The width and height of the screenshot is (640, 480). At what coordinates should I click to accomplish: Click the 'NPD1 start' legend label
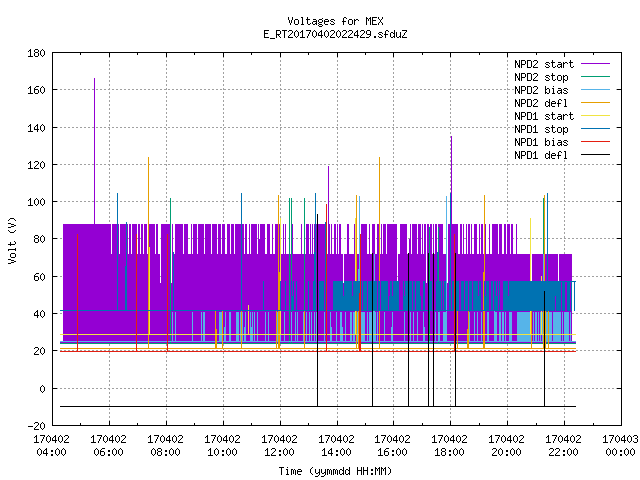tap(544, 116)
